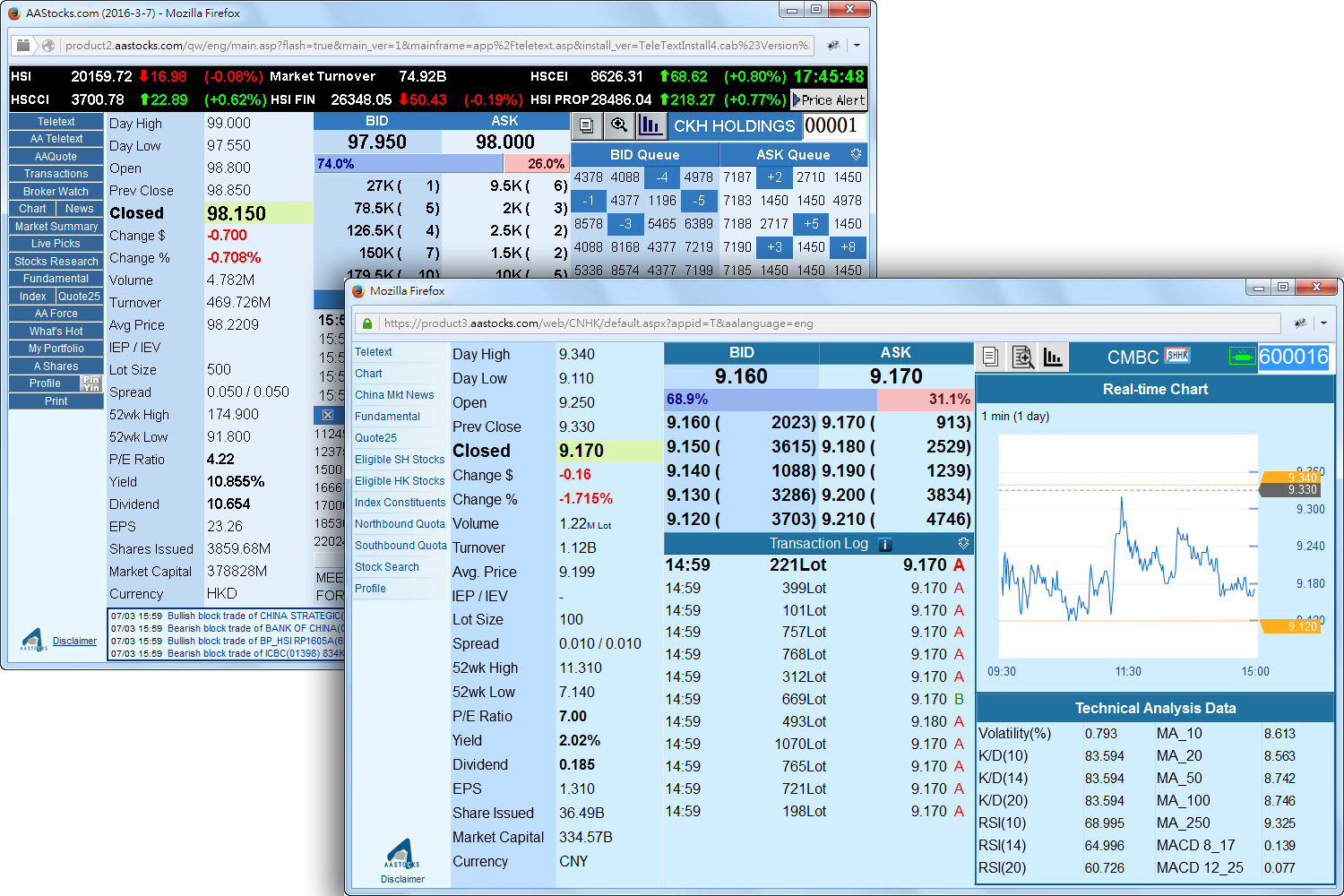Click the site identity globe icon in the AAStocks.com window
1344x896 pixels.
tap(48, 45)
